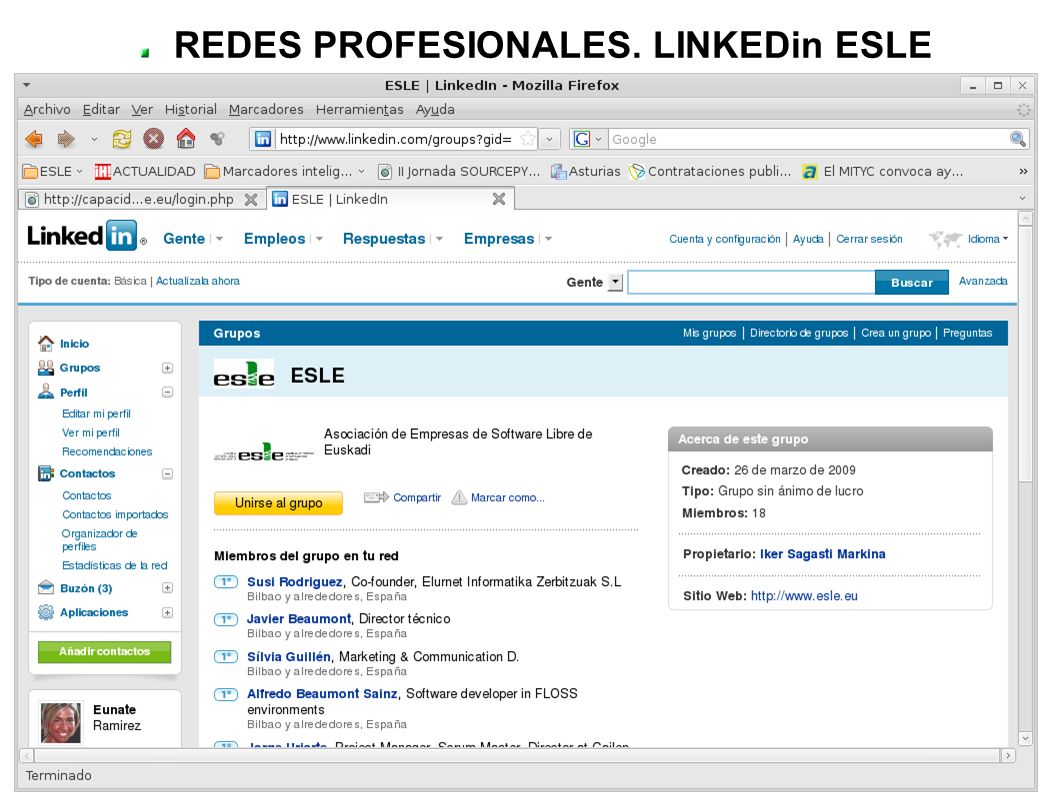This screenshot has height=793, width=1058.
Task: Click the horizontal scrollbar at page bottom
Action: 518,755
